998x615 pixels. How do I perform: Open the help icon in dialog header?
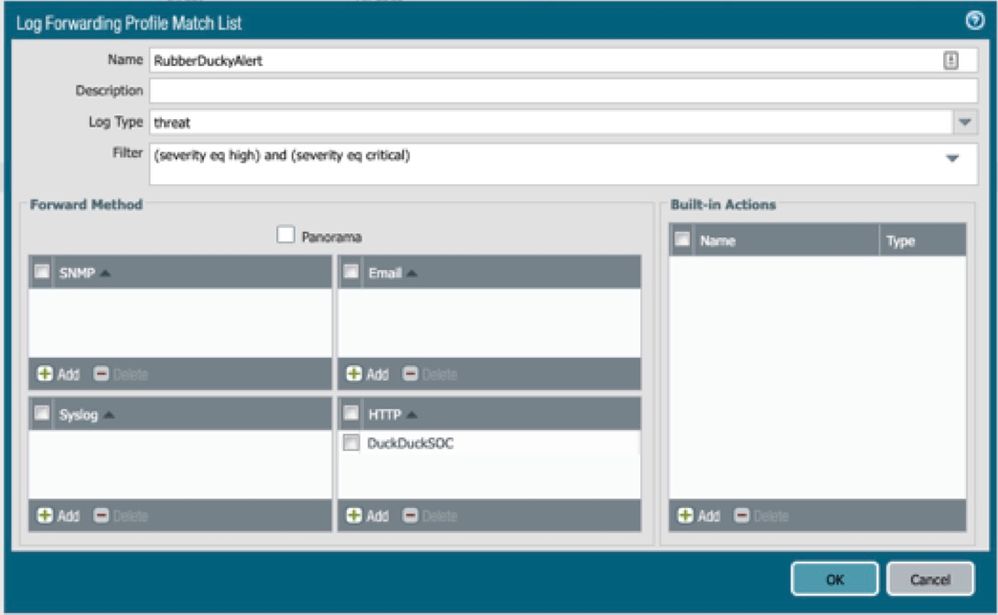click(x=974, y=21)
